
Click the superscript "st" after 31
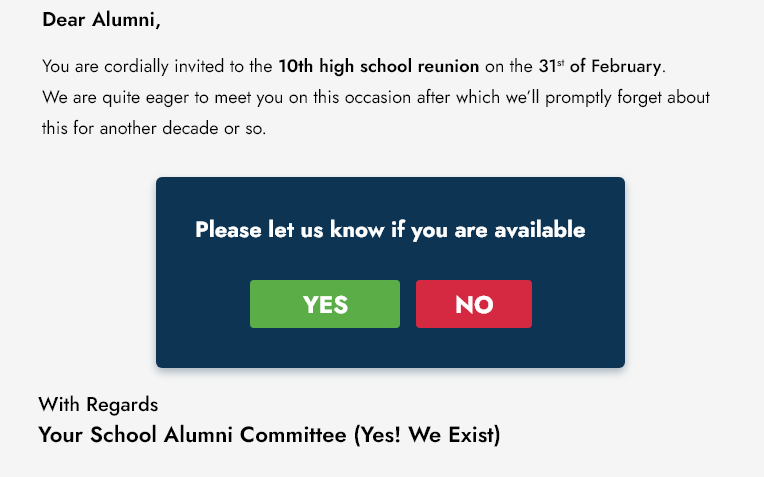[x=560, y=63]
